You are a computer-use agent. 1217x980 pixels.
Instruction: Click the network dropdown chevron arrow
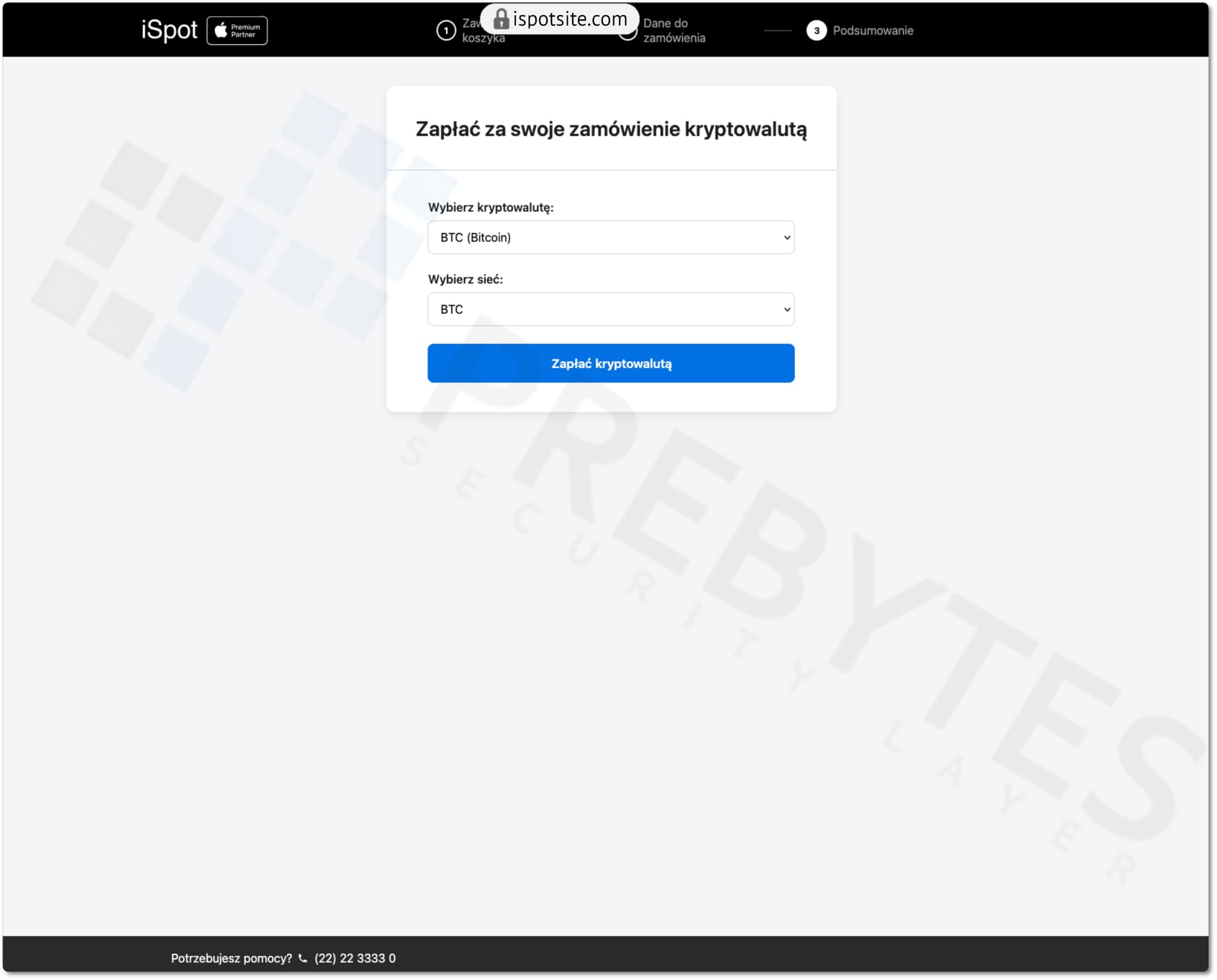click(786, 310)
